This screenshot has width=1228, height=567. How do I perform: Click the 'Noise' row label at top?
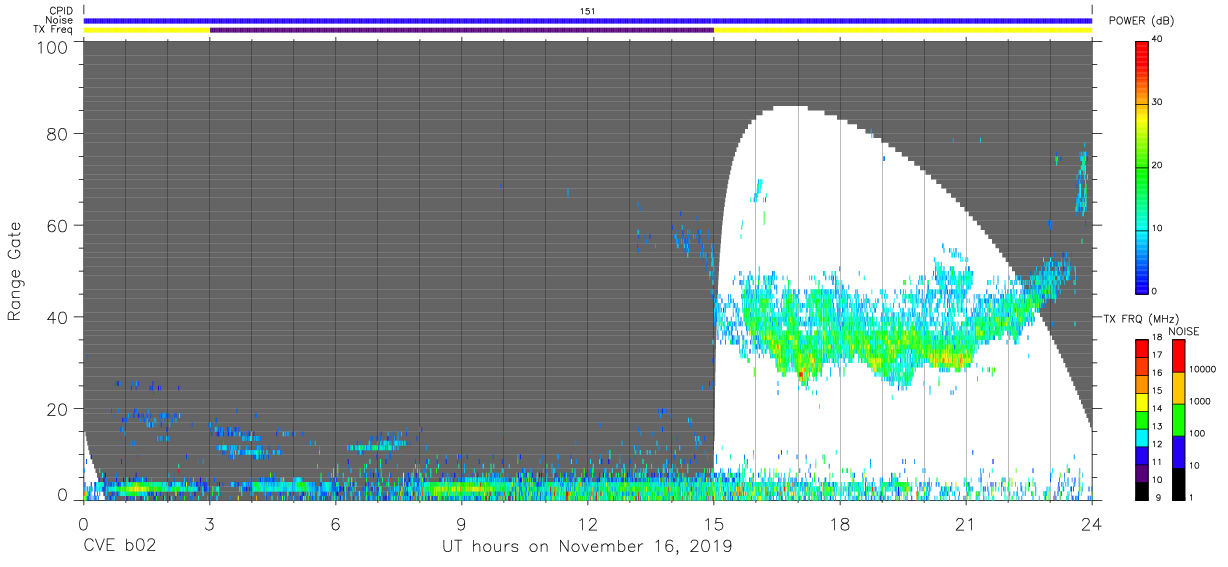click(58, 20)
